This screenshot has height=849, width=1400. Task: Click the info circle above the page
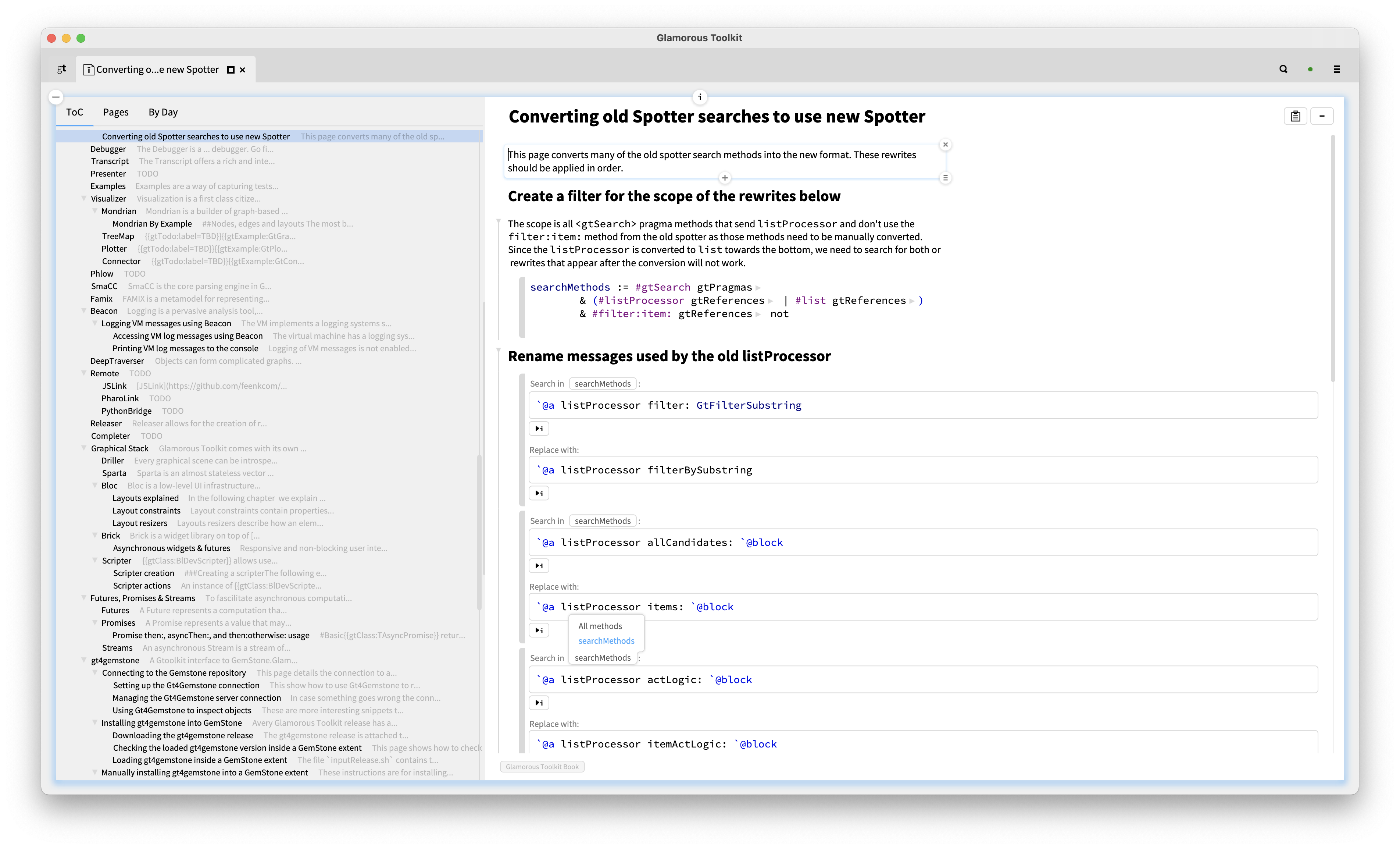[699, 97]
